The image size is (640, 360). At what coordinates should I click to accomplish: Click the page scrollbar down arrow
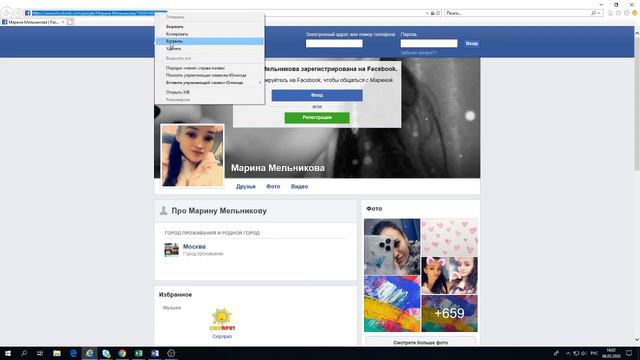(x=637, y=340)
